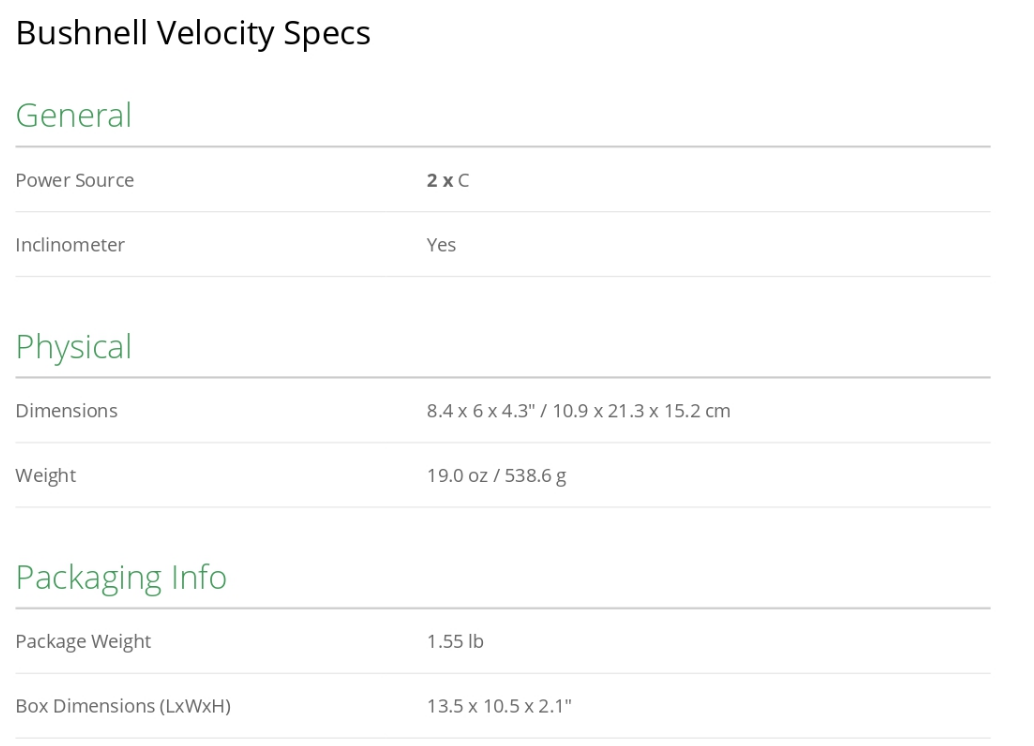Click the Package Weight label
This screenshot has height=746, width=1034.
point(83,642)
